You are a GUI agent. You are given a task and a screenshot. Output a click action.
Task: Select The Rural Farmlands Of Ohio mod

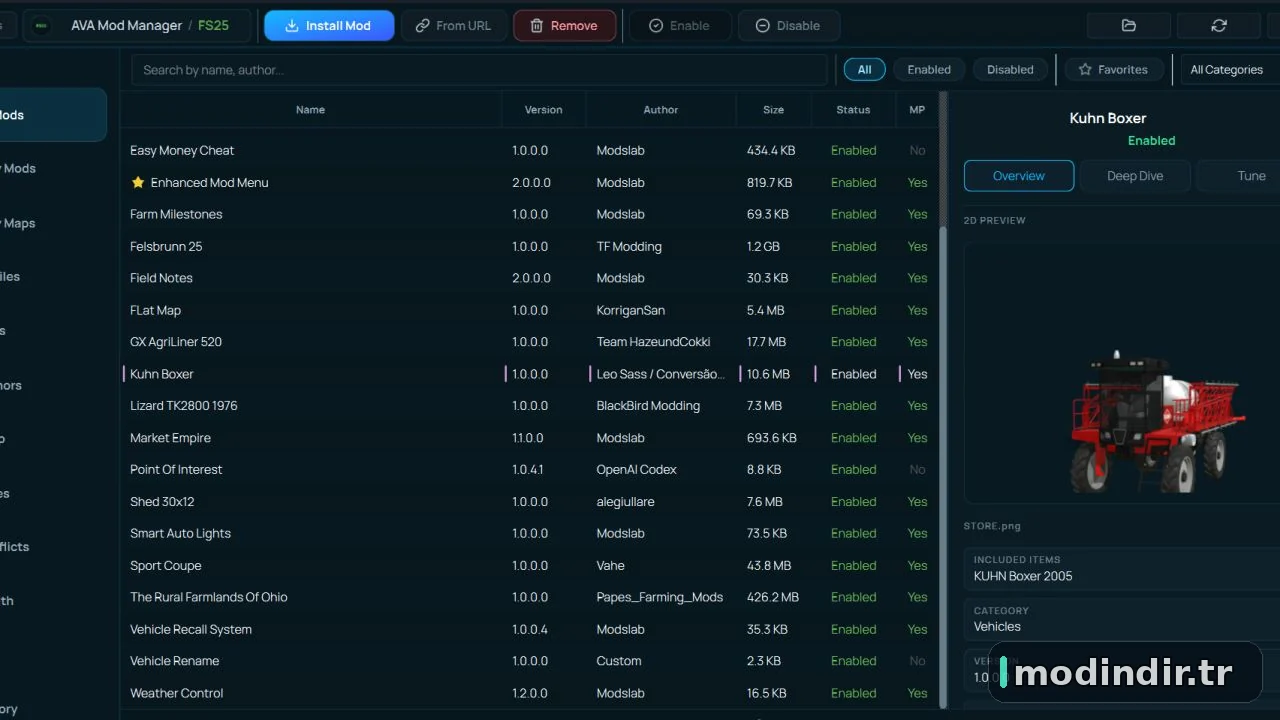click(209, 597)
